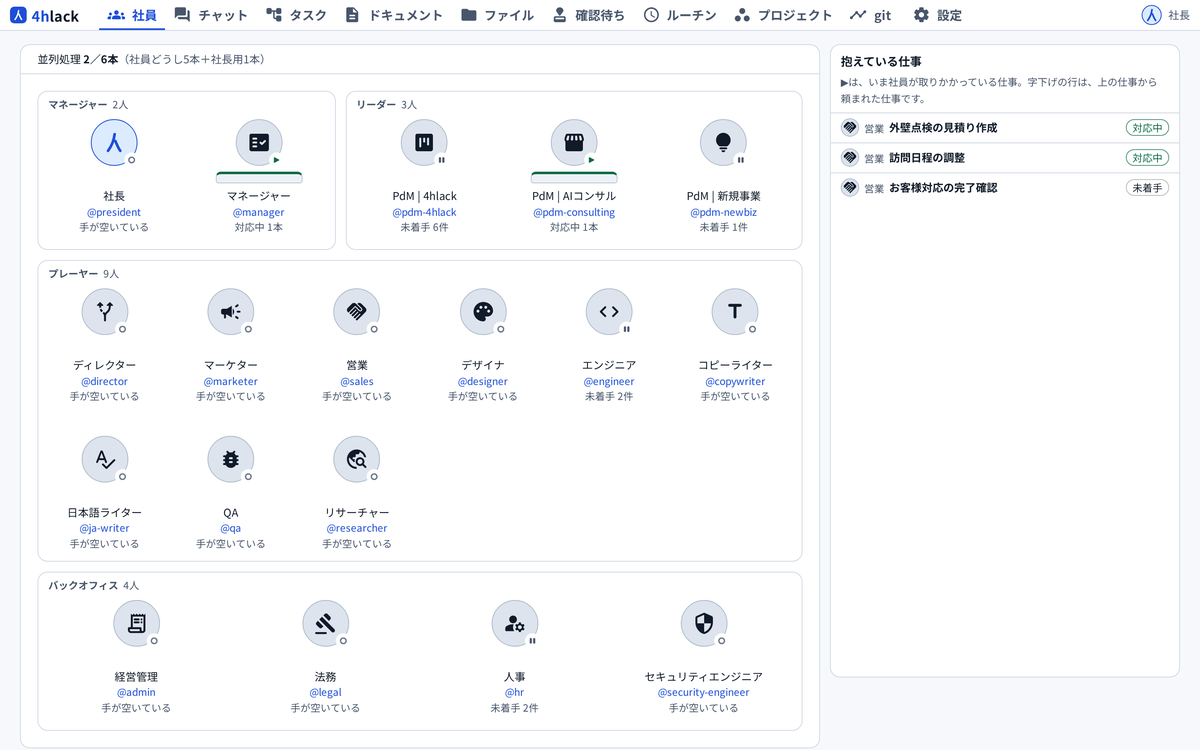Click the マネージャー green progress bar
The height and width of the screenshot is (750, 1200).
[259, 177]
